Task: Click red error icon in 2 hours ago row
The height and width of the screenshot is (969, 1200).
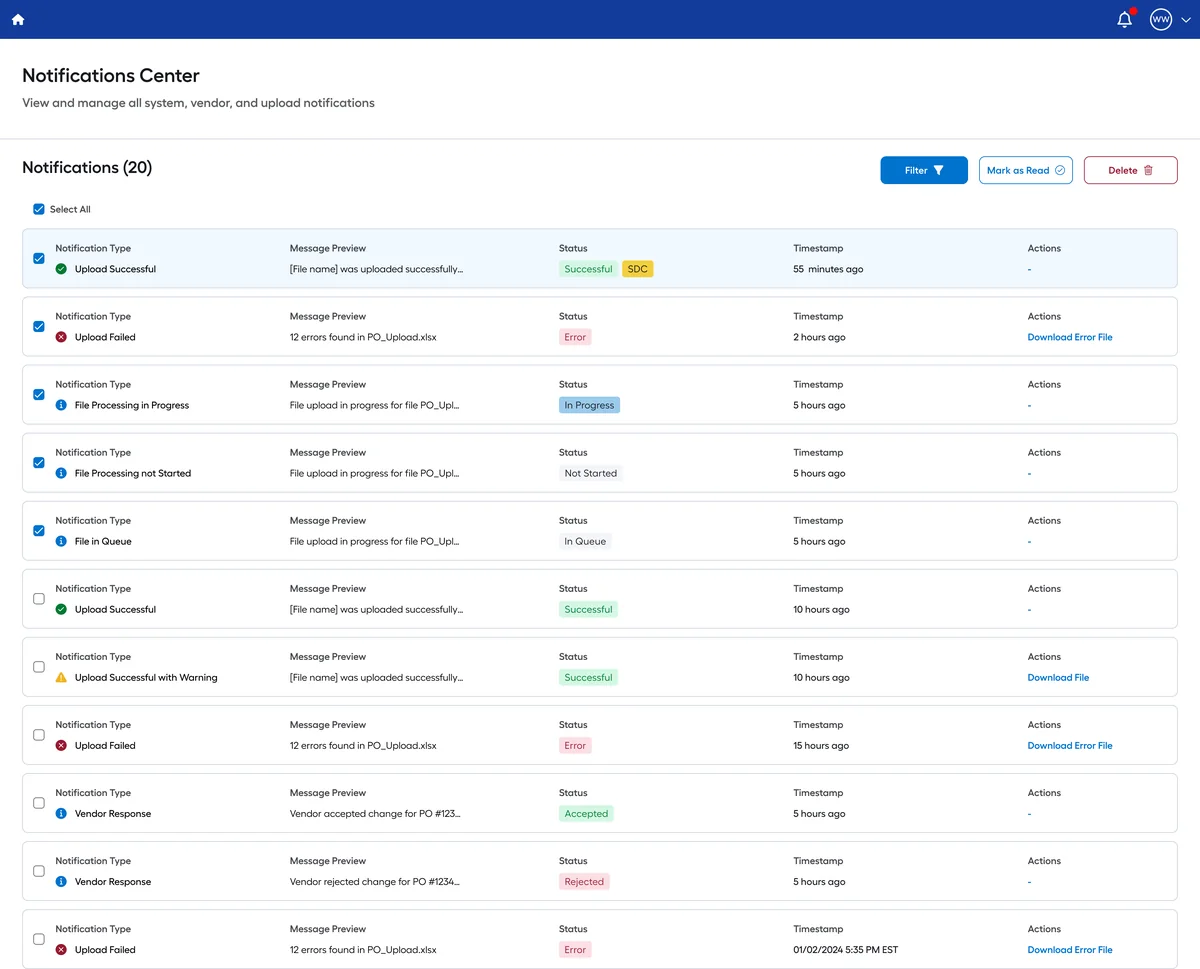Action: click(61, 337)
